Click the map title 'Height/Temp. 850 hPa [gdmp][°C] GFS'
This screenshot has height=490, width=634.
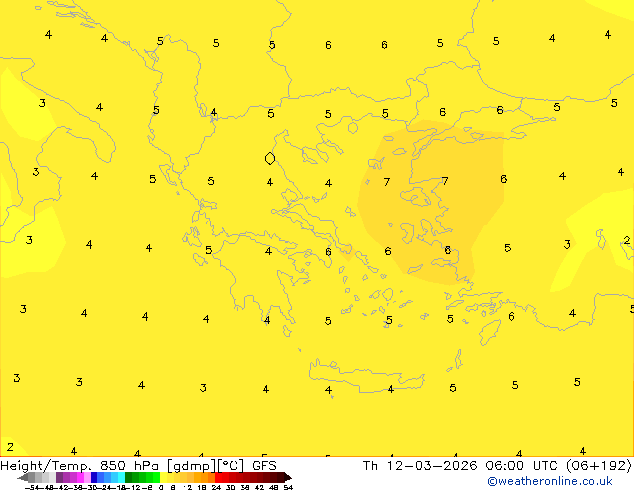coord(138,466)
